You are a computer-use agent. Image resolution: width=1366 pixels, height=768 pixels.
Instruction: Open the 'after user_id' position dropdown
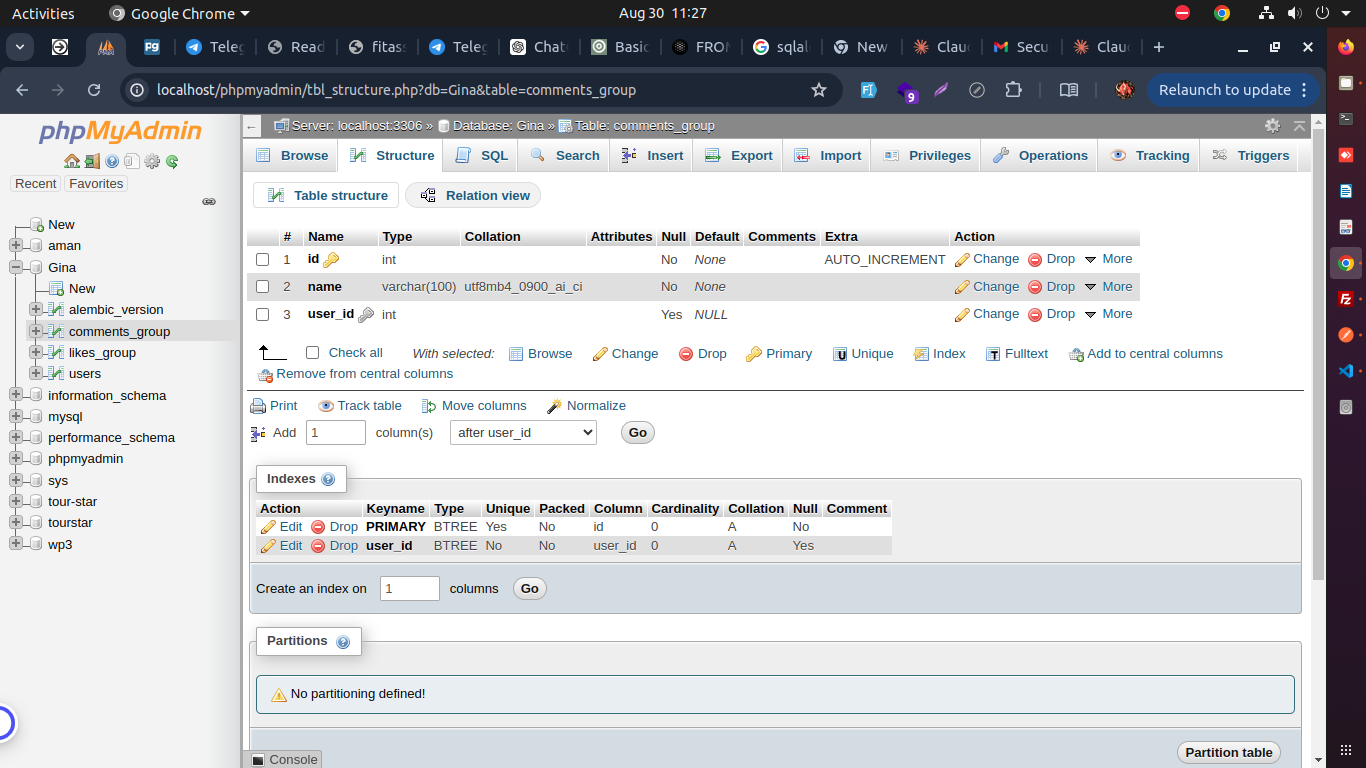523,433
